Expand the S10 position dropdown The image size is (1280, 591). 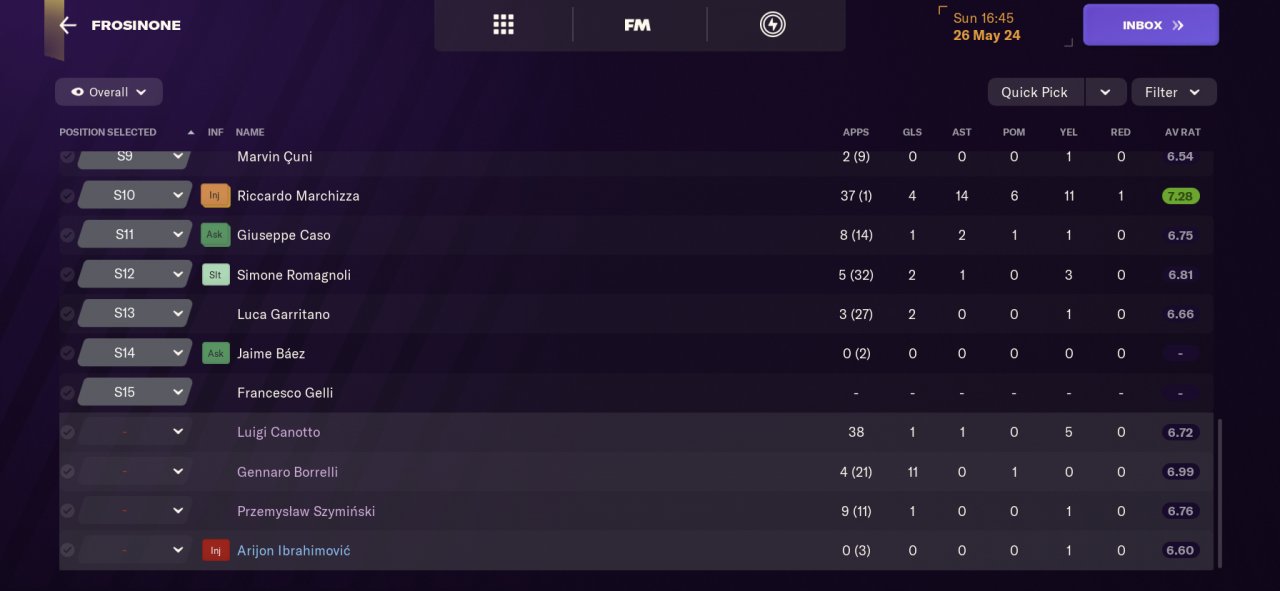point(178,195)
